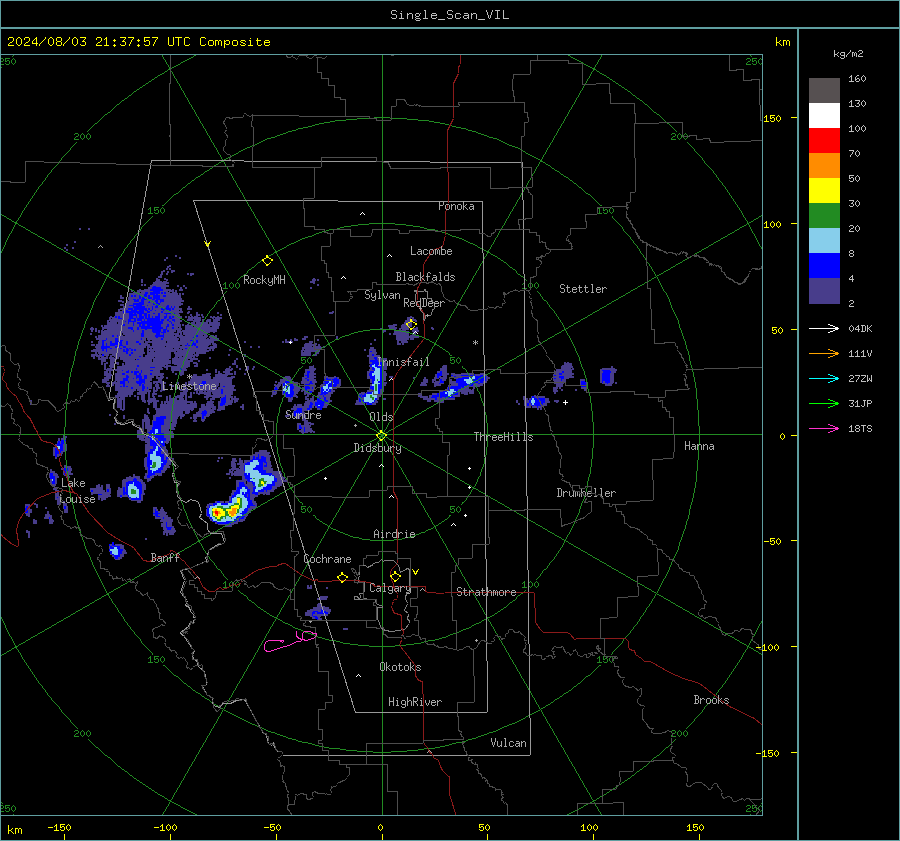Click the Drumheller label
This screenshot has width=900, height=841.
pos(586,493)
